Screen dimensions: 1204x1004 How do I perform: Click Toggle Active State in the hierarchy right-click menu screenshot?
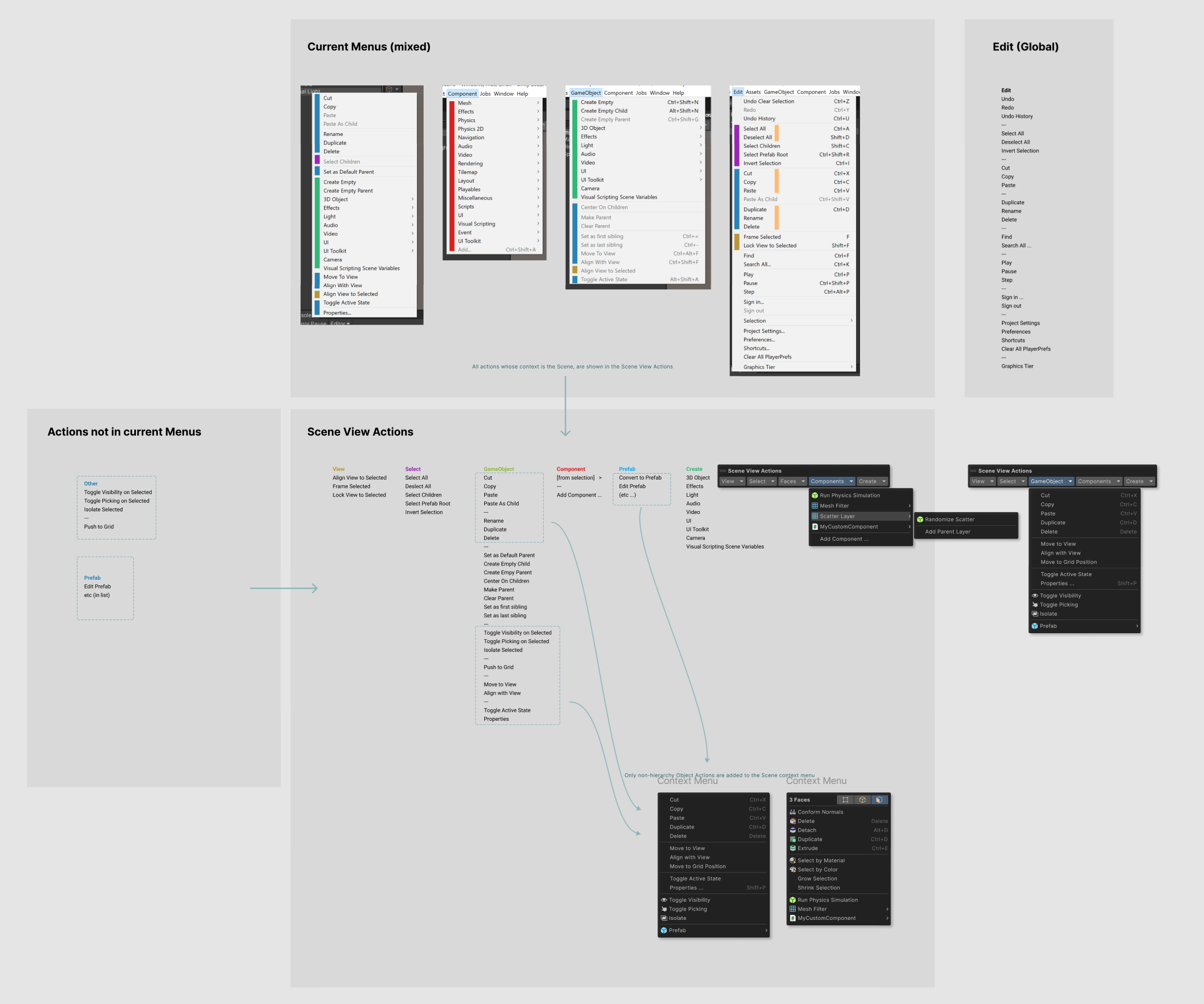tap(346, 303)
